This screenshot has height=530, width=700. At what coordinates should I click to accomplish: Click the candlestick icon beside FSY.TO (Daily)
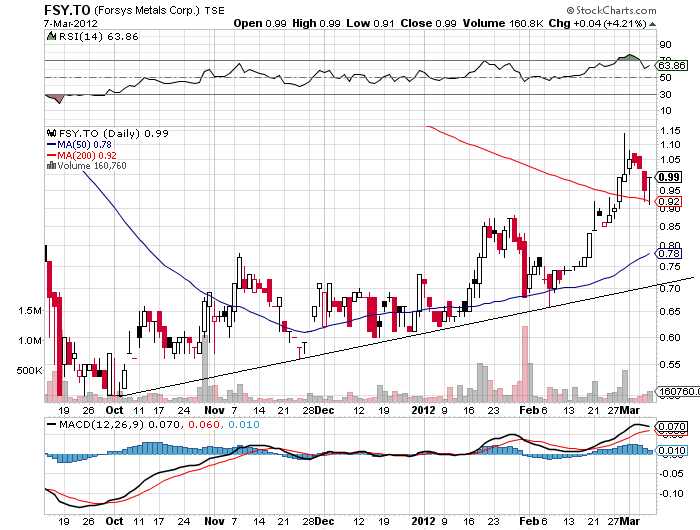(x=51, y=133)
